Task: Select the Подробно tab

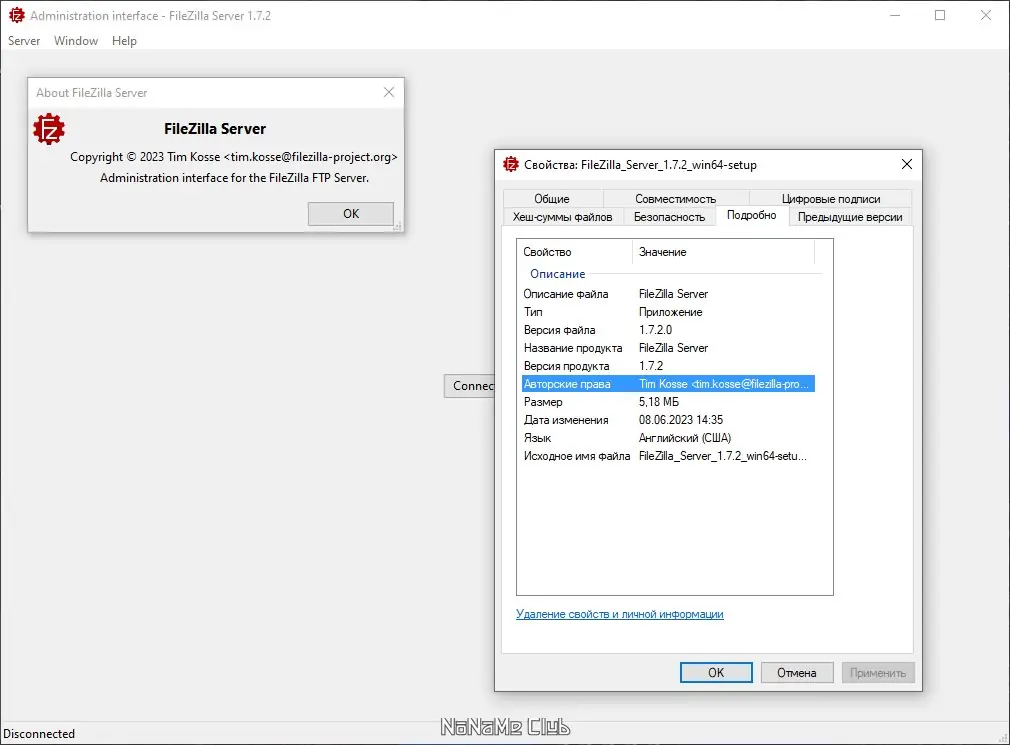Action: [x=752, y=215]
